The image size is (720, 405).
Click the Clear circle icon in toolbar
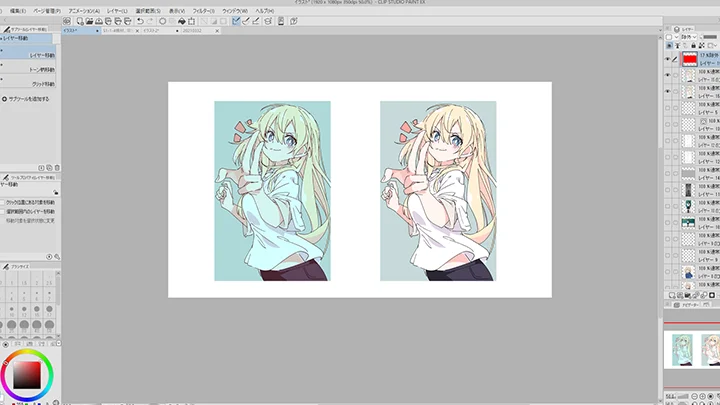163,21
